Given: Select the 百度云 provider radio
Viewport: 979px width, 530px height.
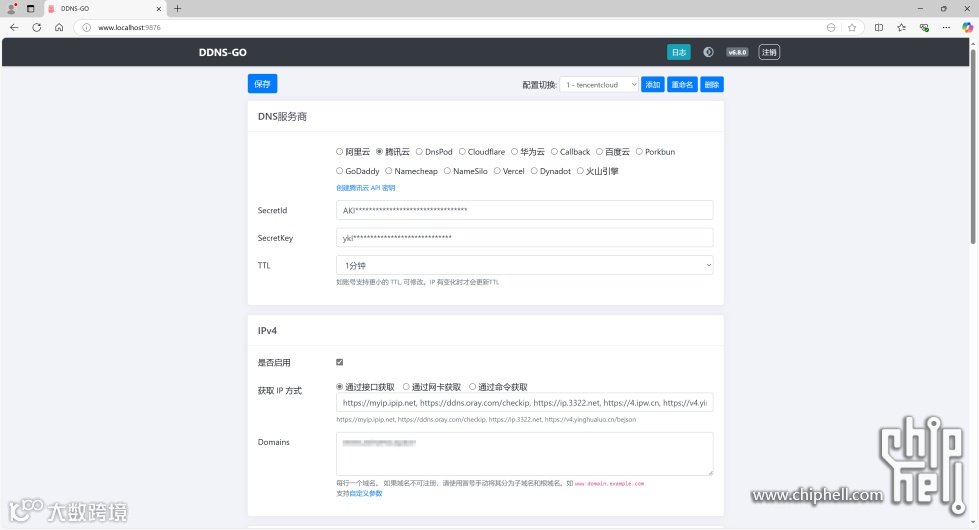Looking at the screenshot, I should point(599,152).
